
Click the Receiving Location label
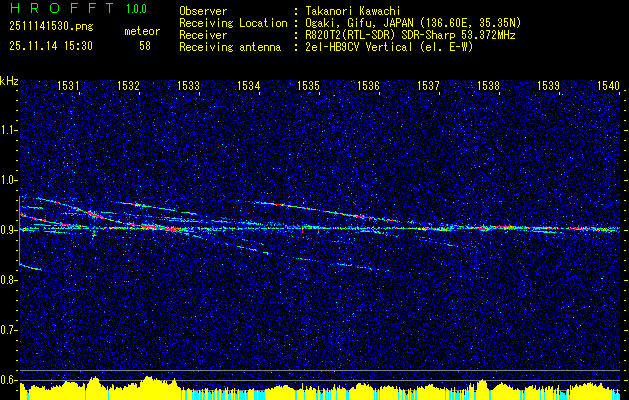[x=233, y=23]
